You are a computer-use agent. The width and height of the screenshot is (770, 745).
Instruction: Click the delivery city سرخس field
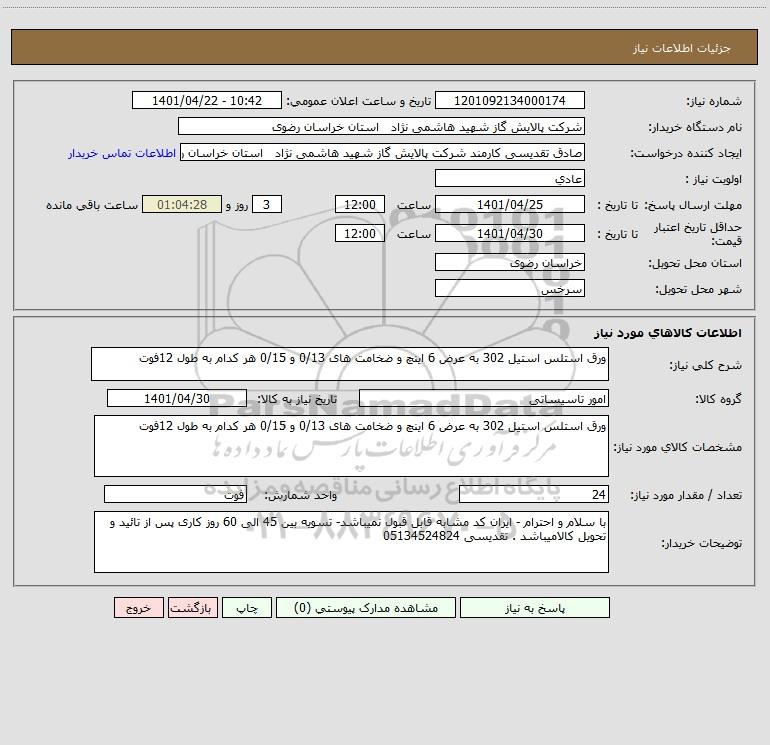510,288
